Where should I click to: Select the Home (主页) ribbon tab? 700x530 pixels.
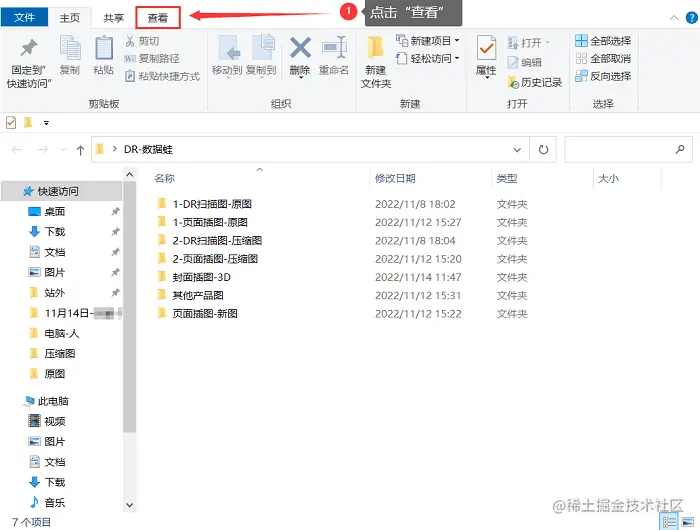(x=70, y=18)
